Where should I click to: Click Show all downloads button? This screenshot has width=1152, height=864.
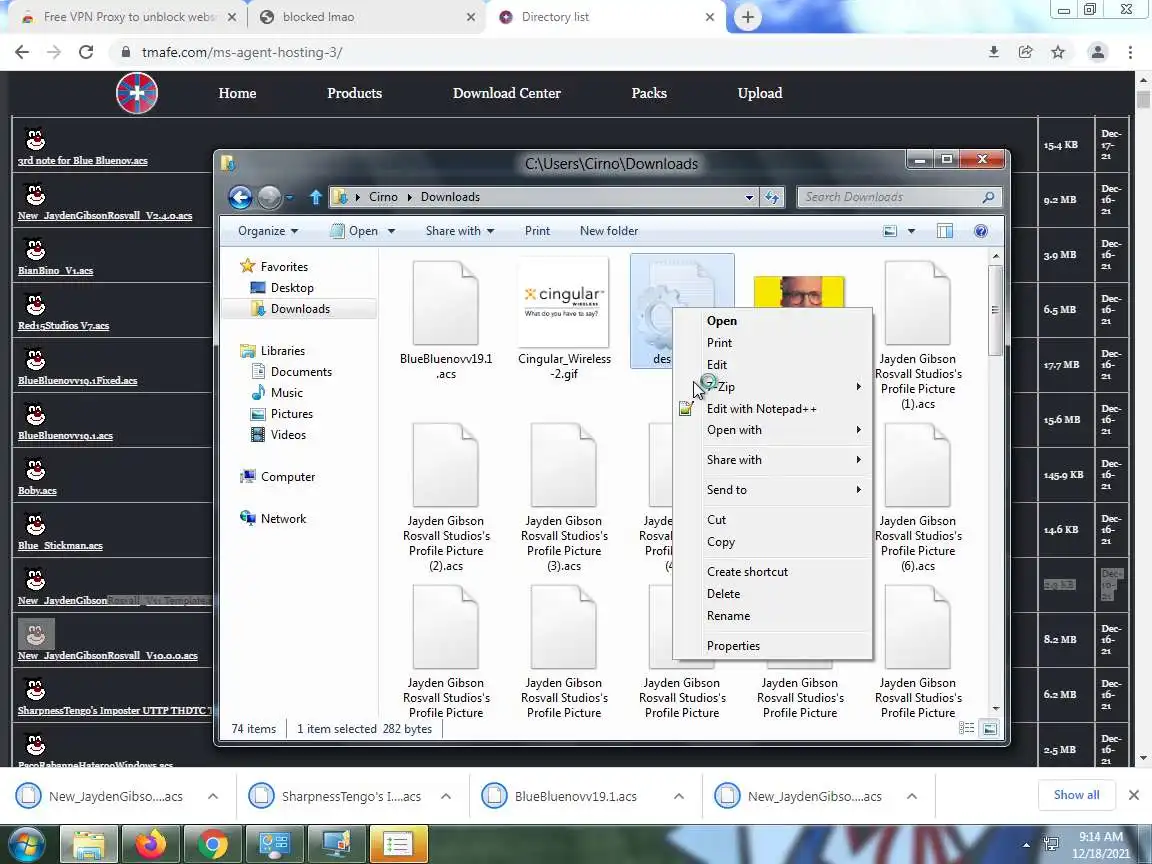coord(1076,795)
